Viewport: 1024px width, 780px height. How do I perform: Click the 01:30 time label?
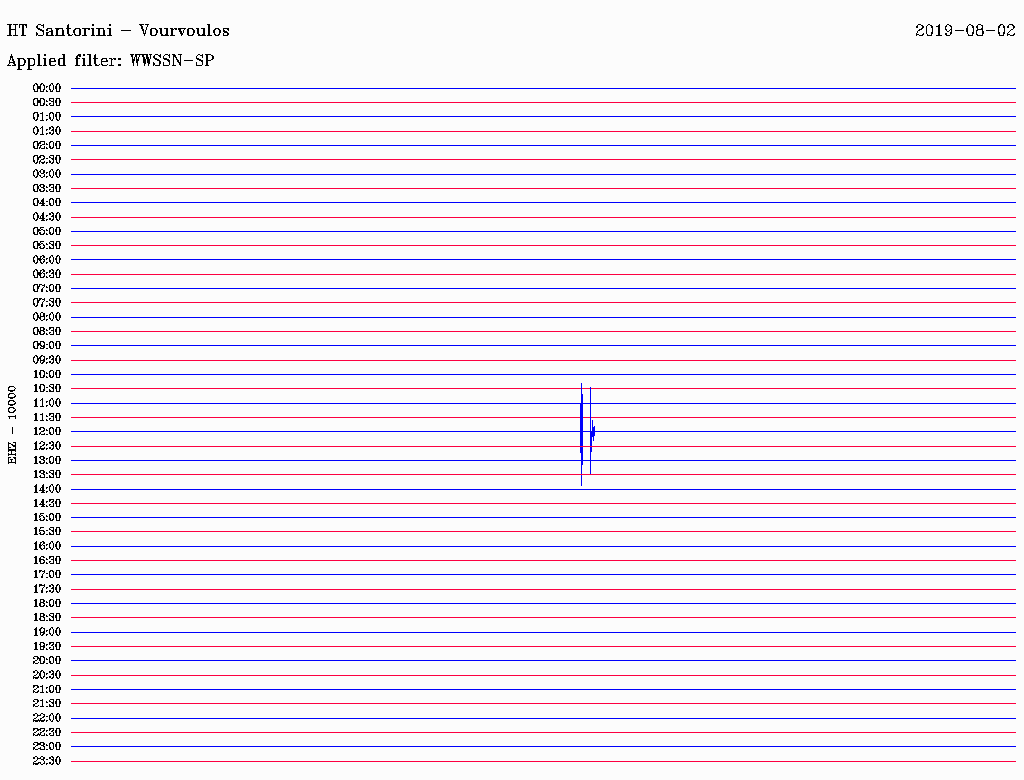[x=47, y=131]
